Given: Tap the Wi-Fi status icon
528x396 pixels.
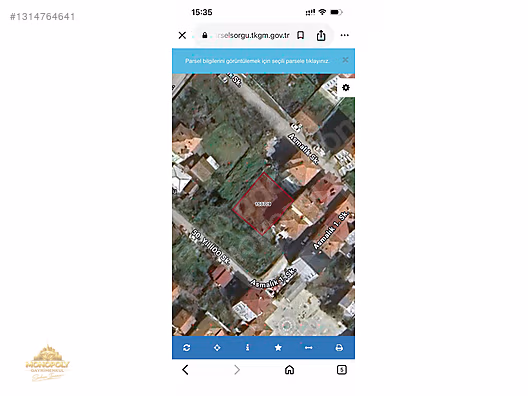Looking at the screenshot, I should [322, 12].
